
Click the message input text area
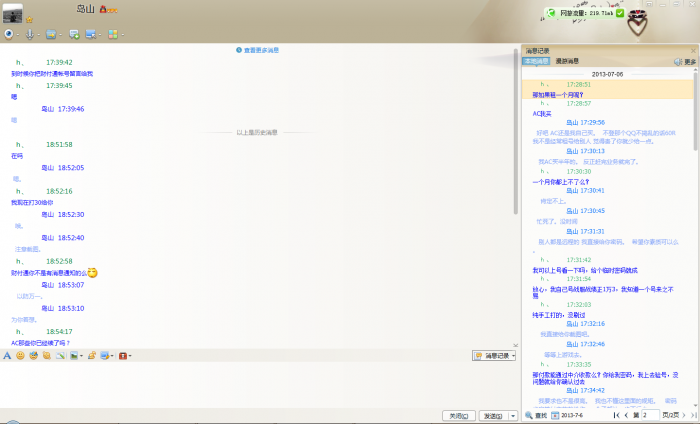[258, 385]
